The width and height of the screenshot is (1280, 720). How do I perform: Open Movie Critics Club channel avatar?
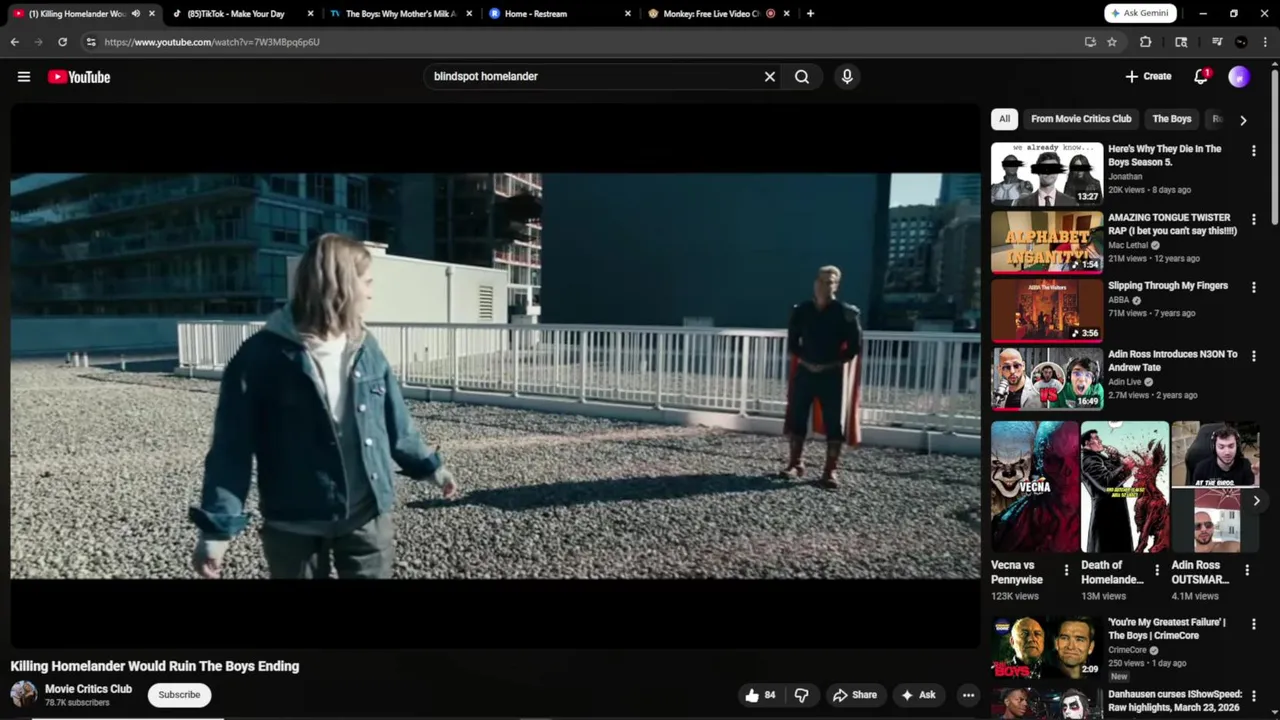(24, 694)
